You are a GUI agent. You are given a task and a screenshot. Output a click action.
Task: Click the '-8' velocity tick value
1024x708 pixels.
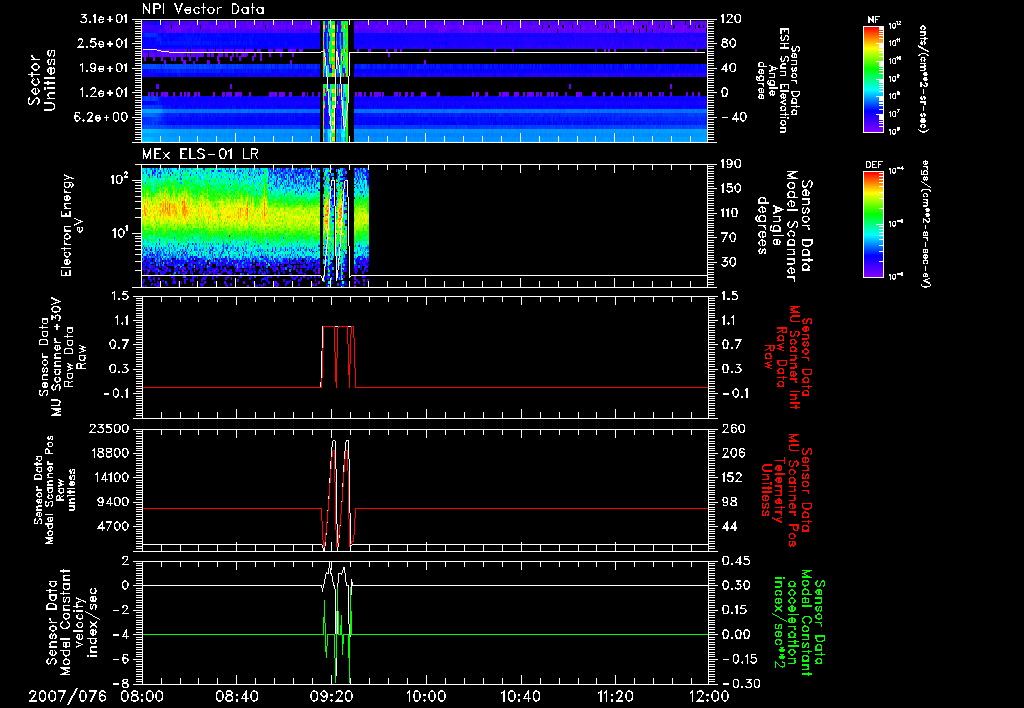pyautogui.click(x=121, y=683)
